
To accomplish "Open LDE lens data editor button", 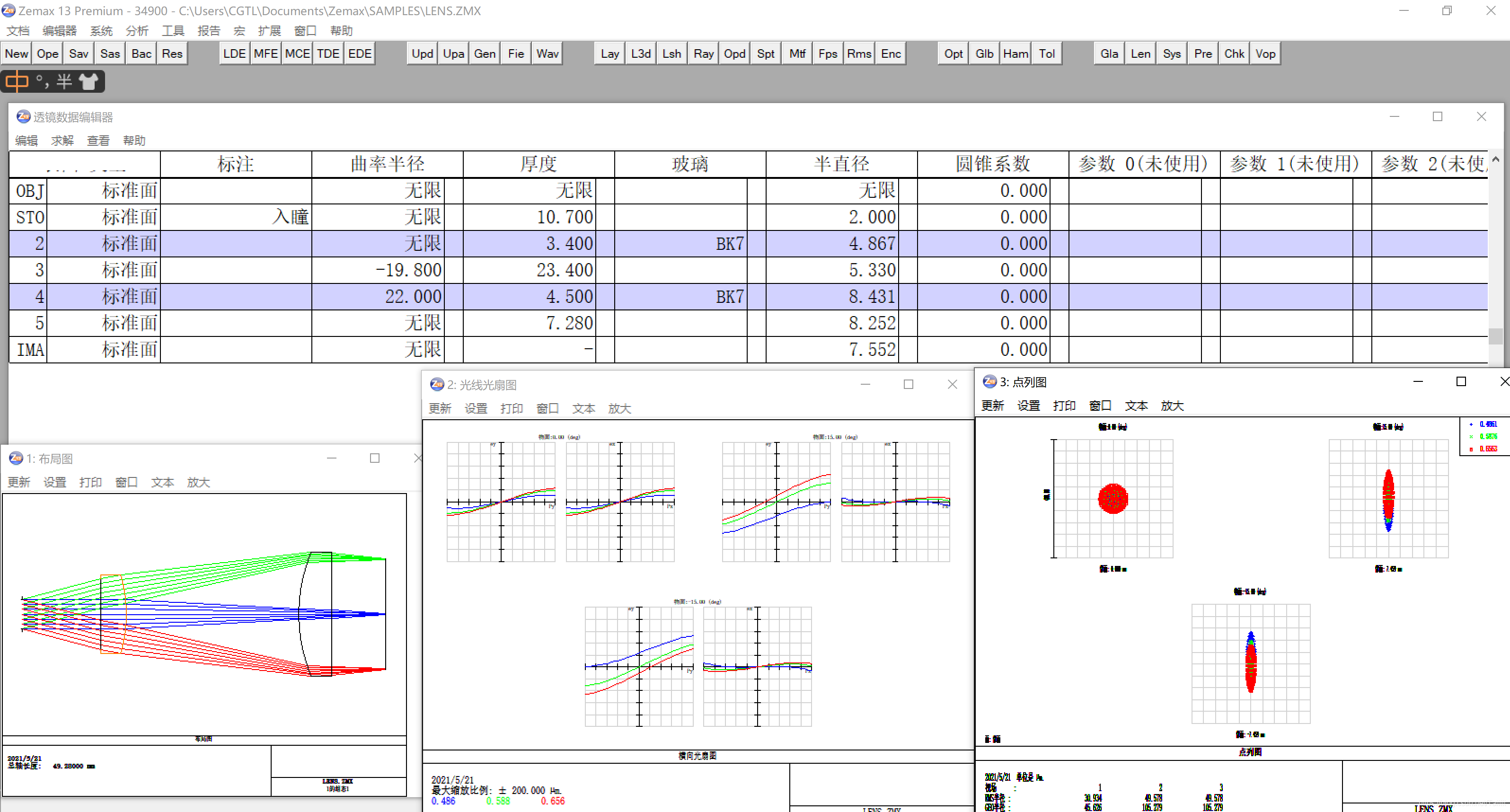I will coord(234,53).
